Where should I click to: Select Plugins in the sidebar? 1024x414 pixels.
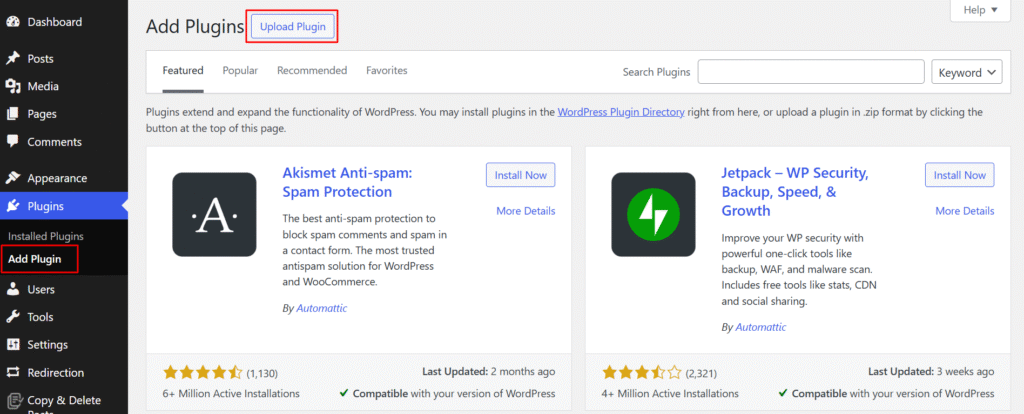click(x=64, y=206)
